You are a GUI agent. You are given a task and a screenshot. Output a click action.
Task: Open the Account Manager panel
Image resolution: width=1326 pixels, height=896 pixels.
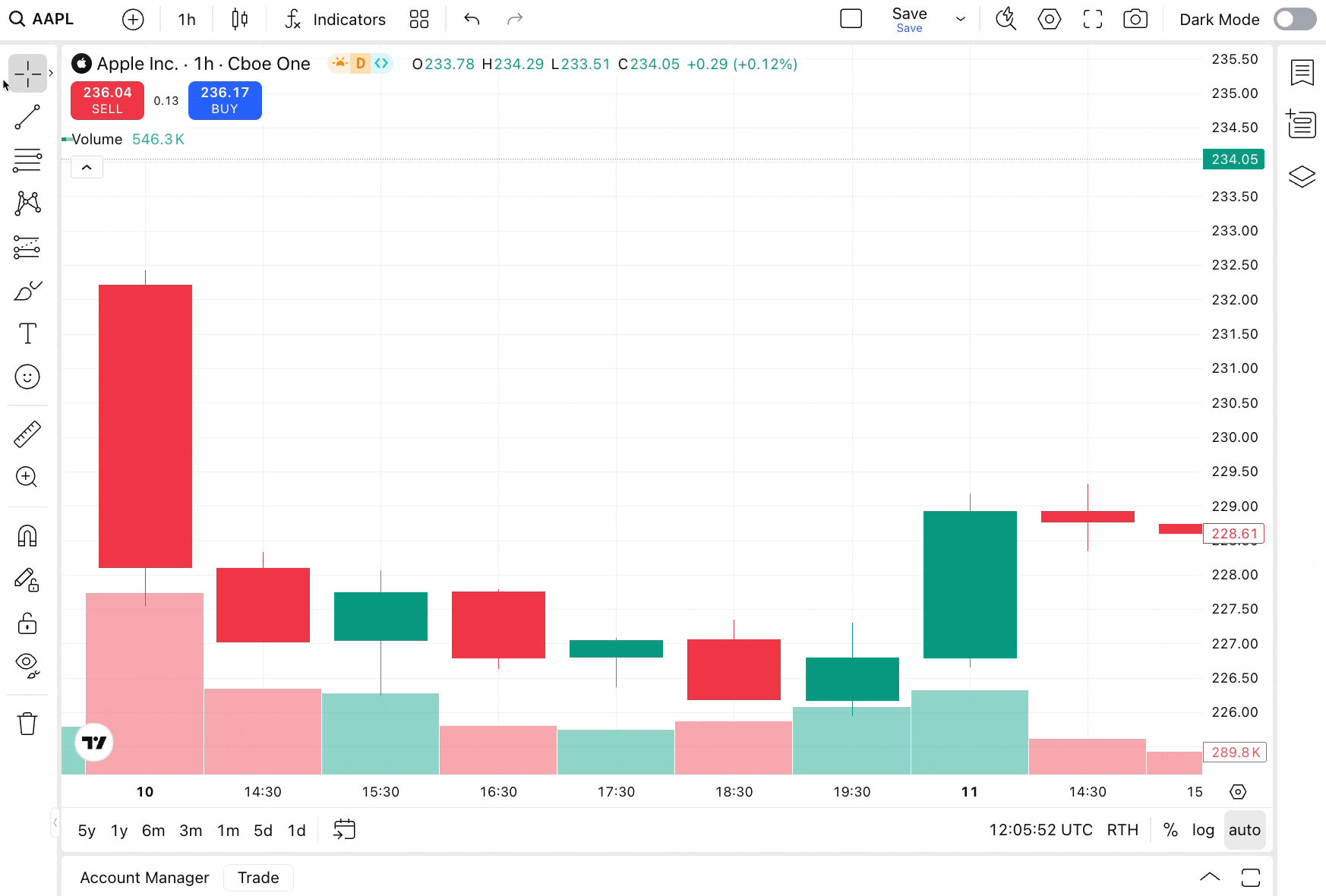[144, 877]
